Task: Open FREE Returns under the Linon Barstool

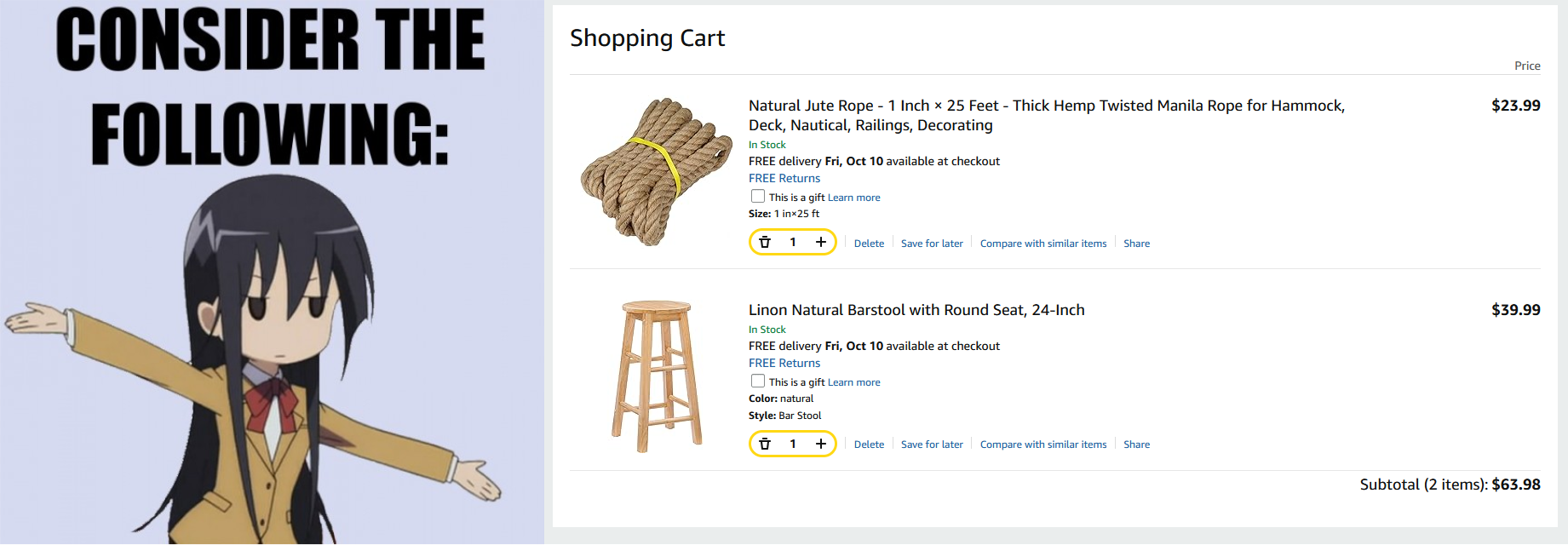Action: (784, 364)
